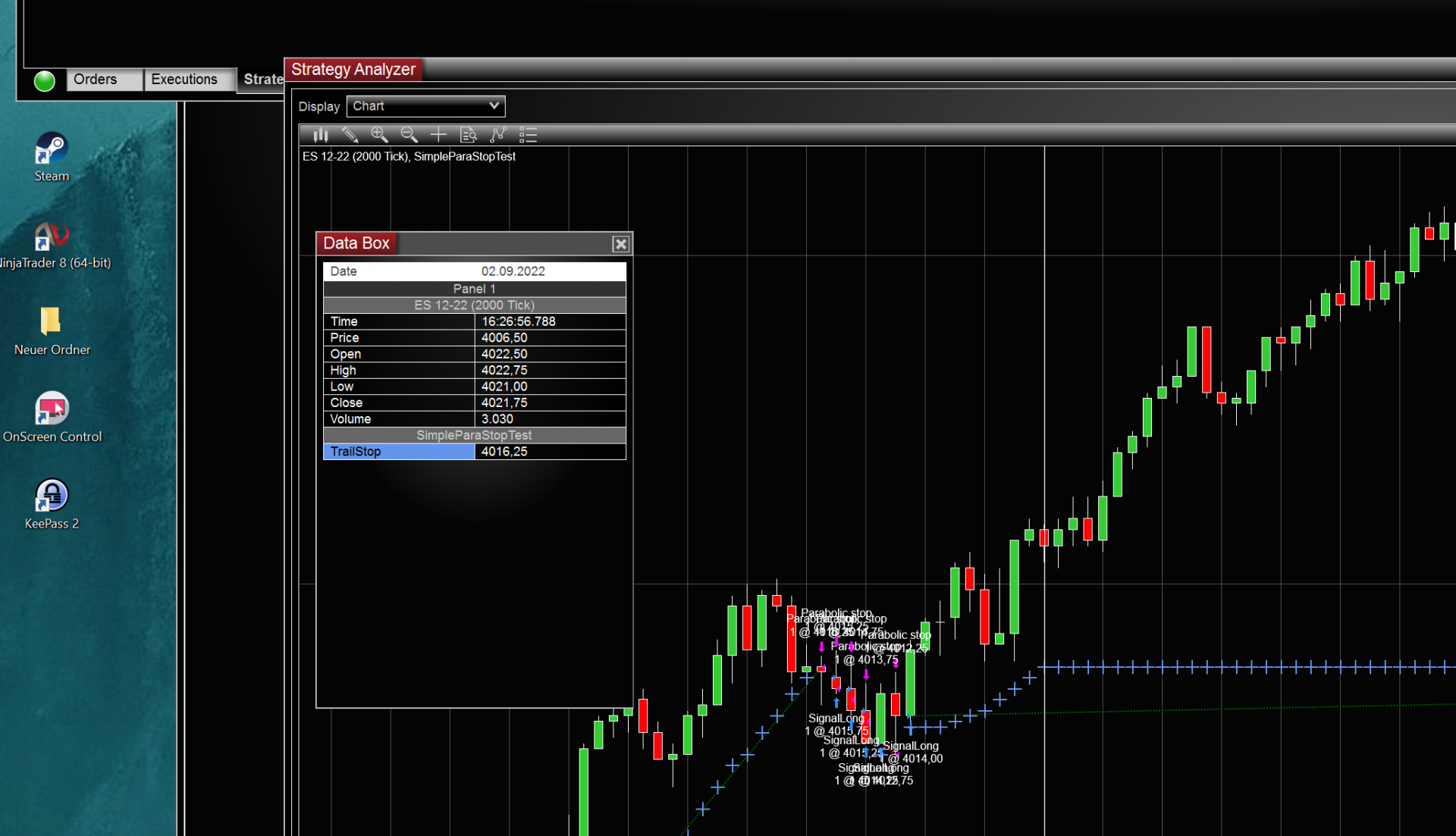
Task: Toggle the Data Box toolbar icon
Action: (468, 135)
